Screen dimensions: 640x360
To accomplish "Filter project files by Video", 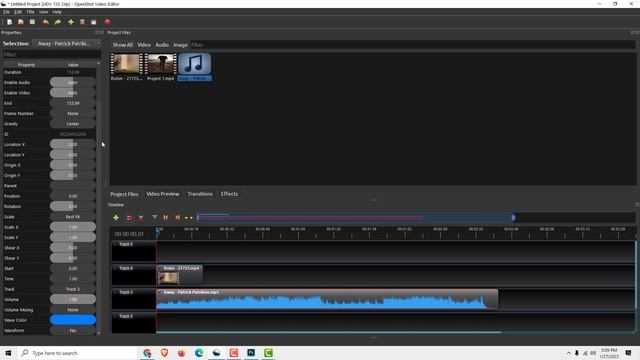I will [144, 45].
